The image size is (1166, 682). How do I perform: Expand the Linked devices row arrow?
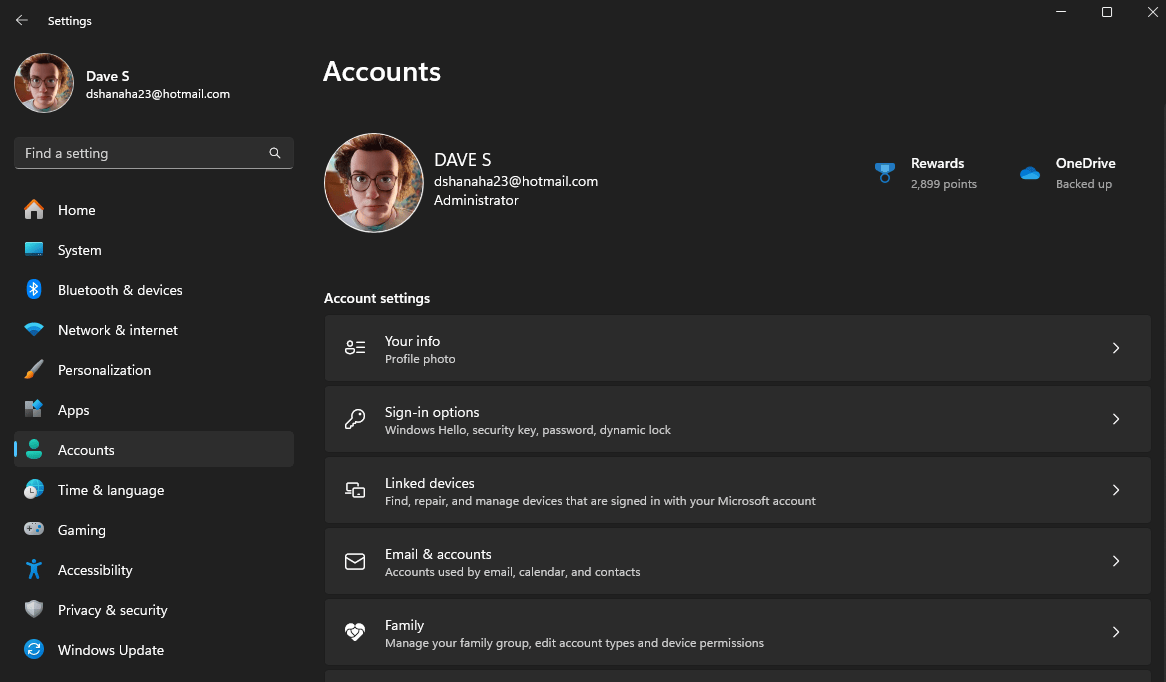coord(1116,490)
